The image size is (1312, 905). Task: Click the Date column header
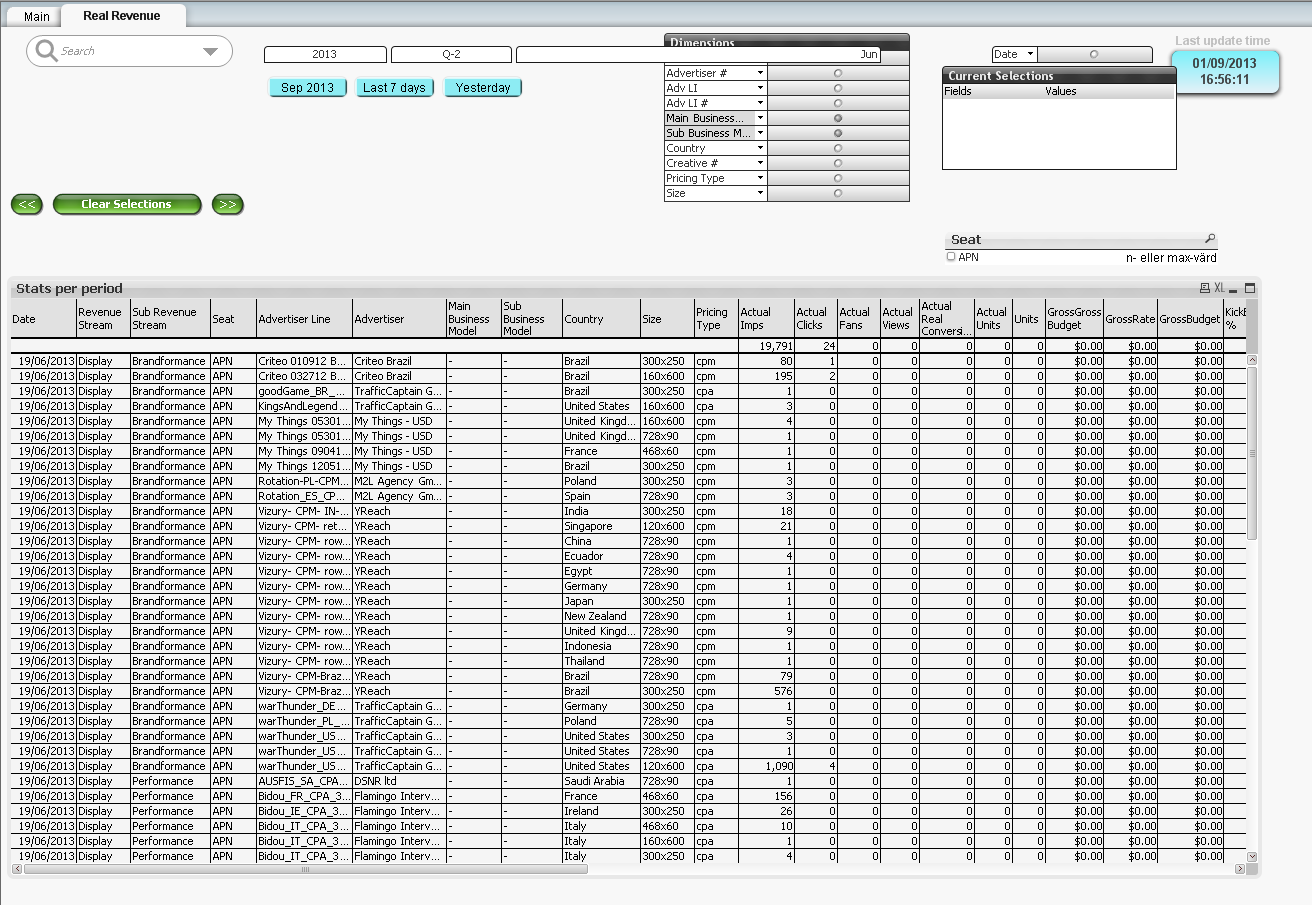pos(43,319)
